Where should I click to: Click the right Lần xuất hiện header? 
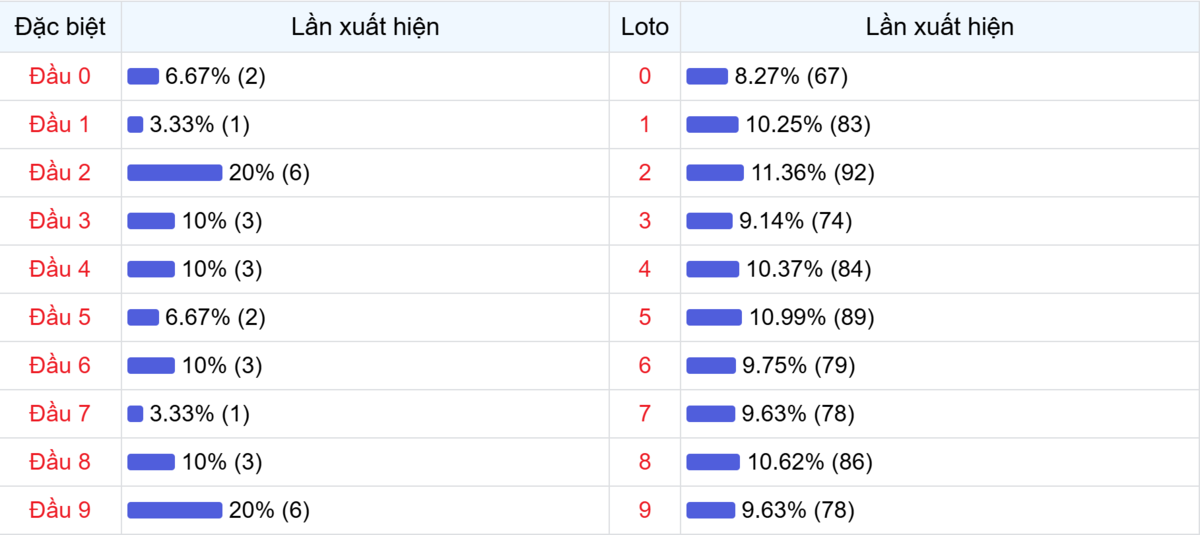pyautogui.click(x=939, y=27)
